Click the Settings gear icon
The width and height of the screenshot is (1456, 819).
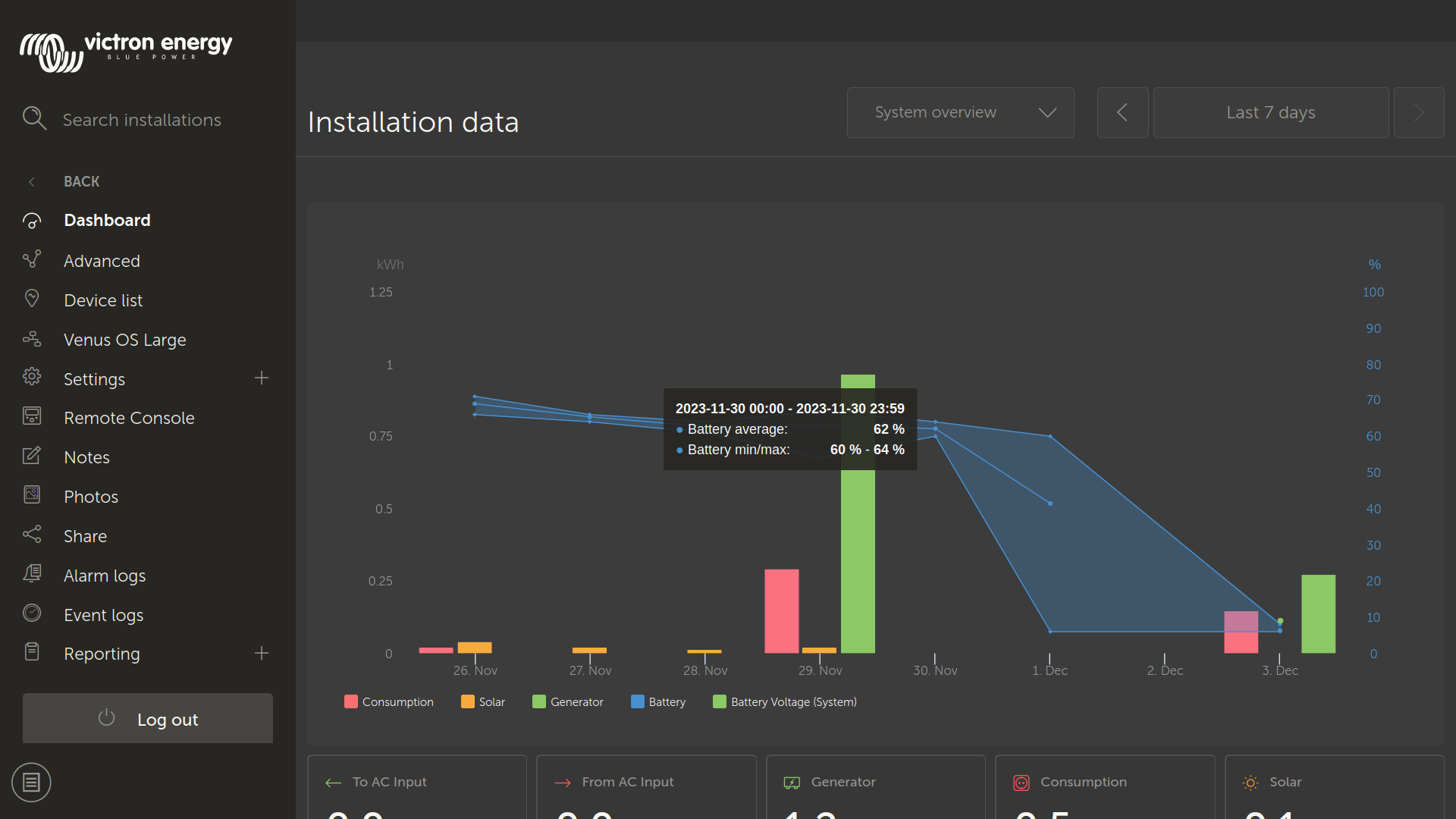click(32, 378)
